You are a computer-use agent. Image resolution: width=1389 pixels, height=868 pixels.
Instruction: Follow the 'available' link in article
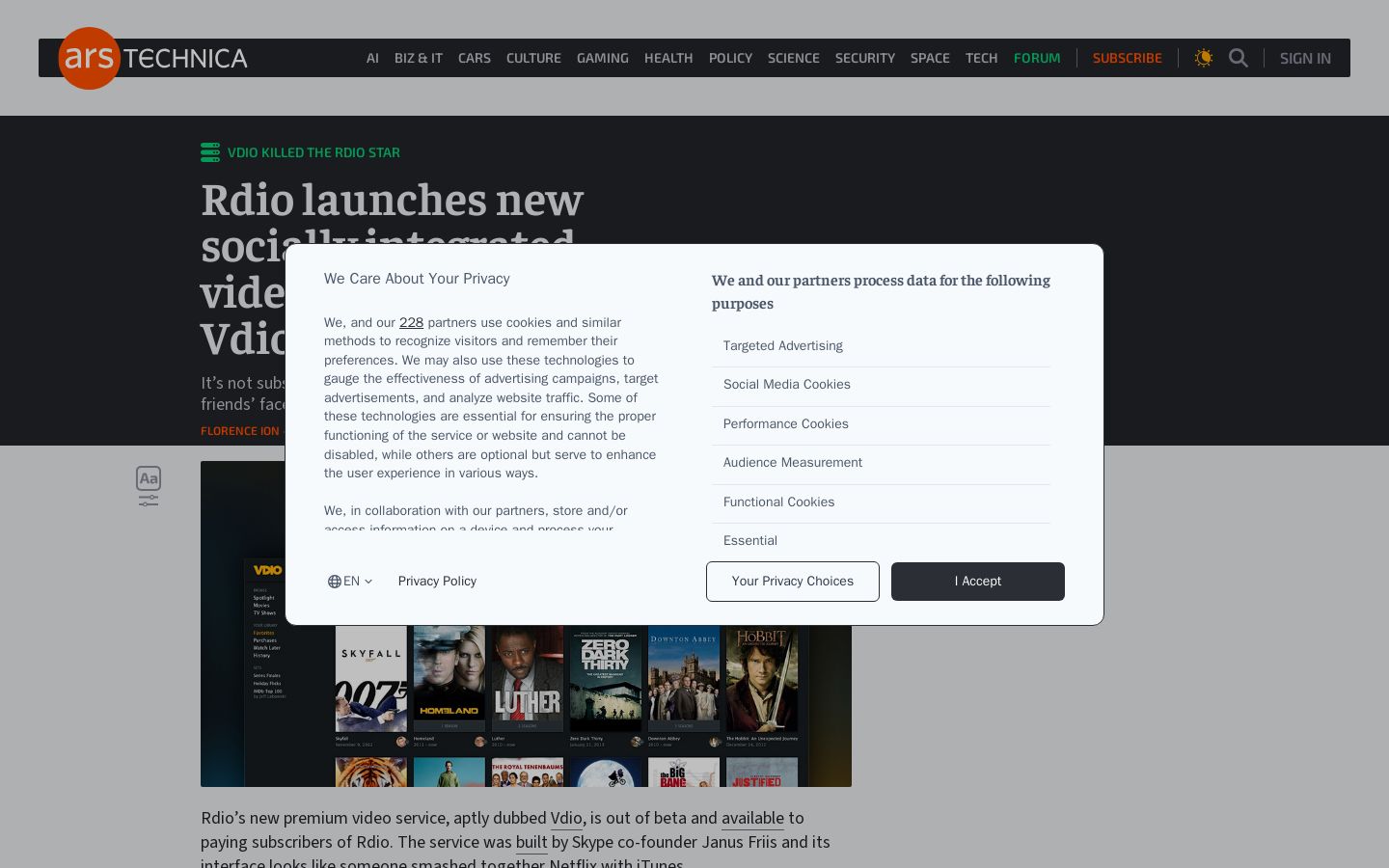click(x=752, y=818)
